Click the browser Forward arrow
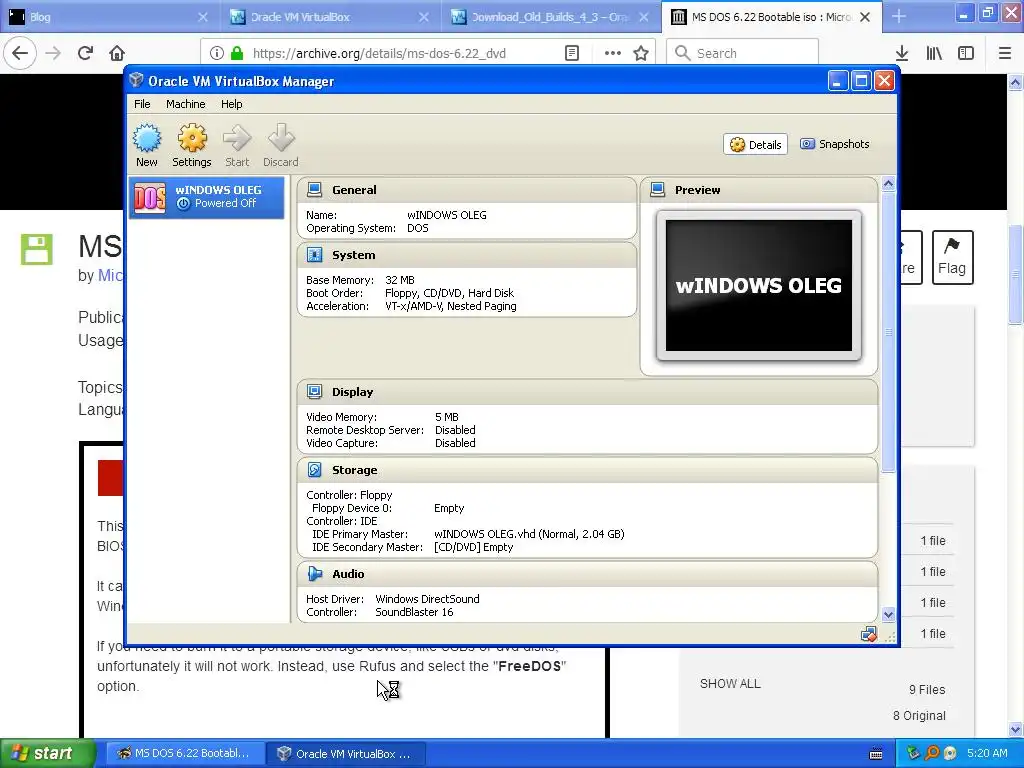The width and height of the screenshot is (1024, 768). pyautogui.click(x=53, y=53)
